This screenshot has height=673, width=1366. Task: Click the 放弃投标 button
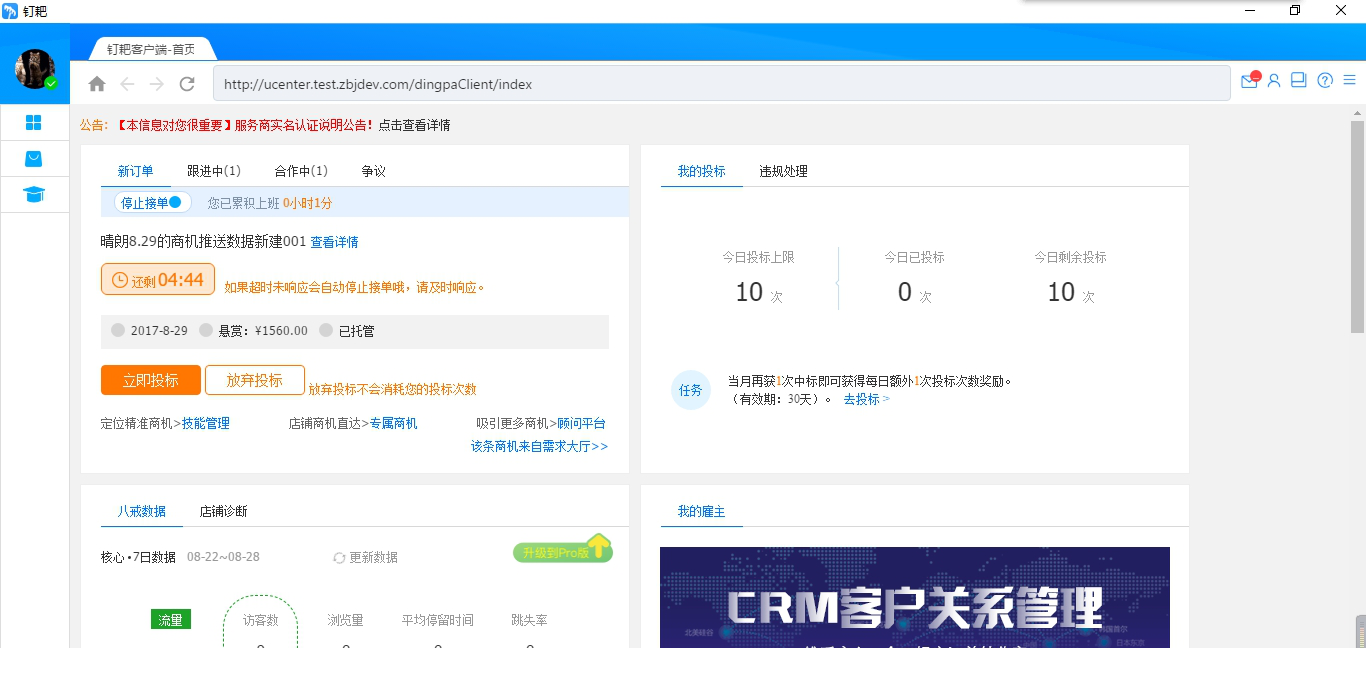coord(255,380)
